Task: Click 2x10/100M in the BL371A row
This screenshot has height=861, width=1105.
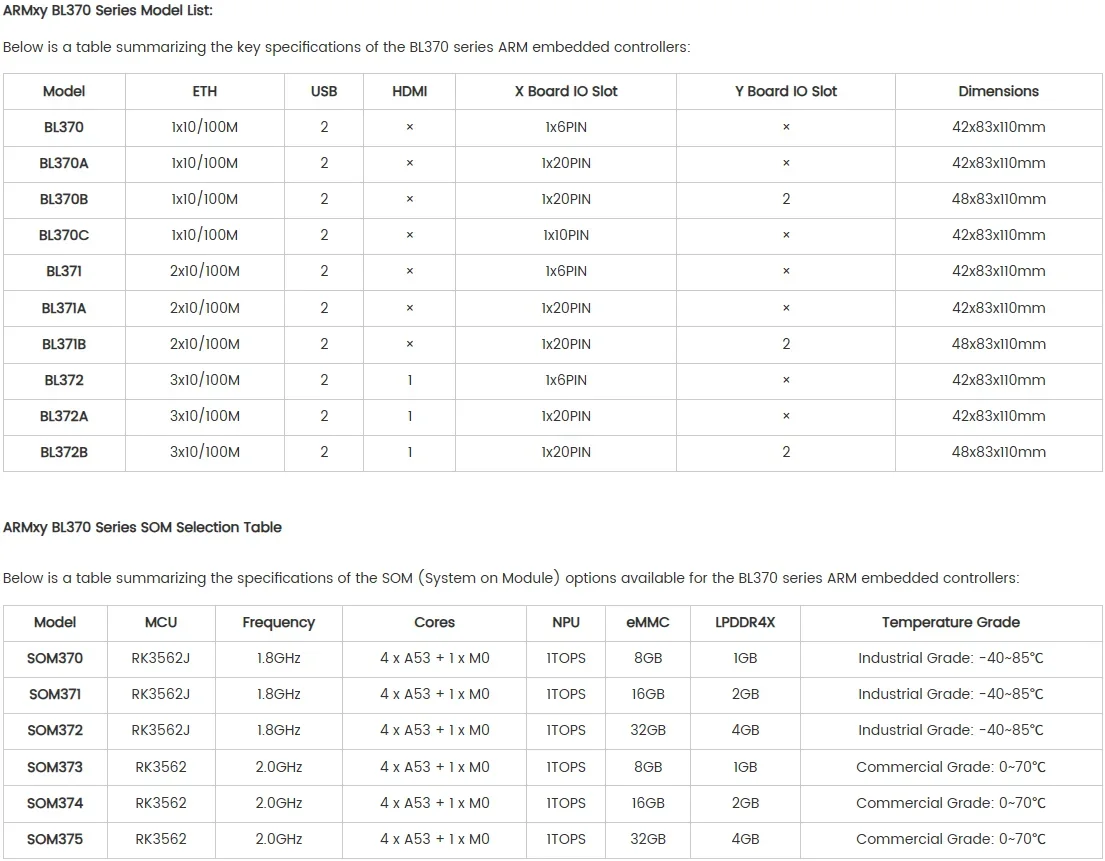Action: [x=204, y=308]
